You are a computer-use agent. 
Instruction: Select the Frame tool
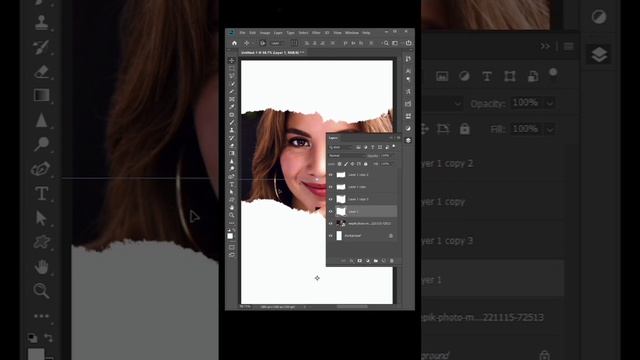(231, 99)
